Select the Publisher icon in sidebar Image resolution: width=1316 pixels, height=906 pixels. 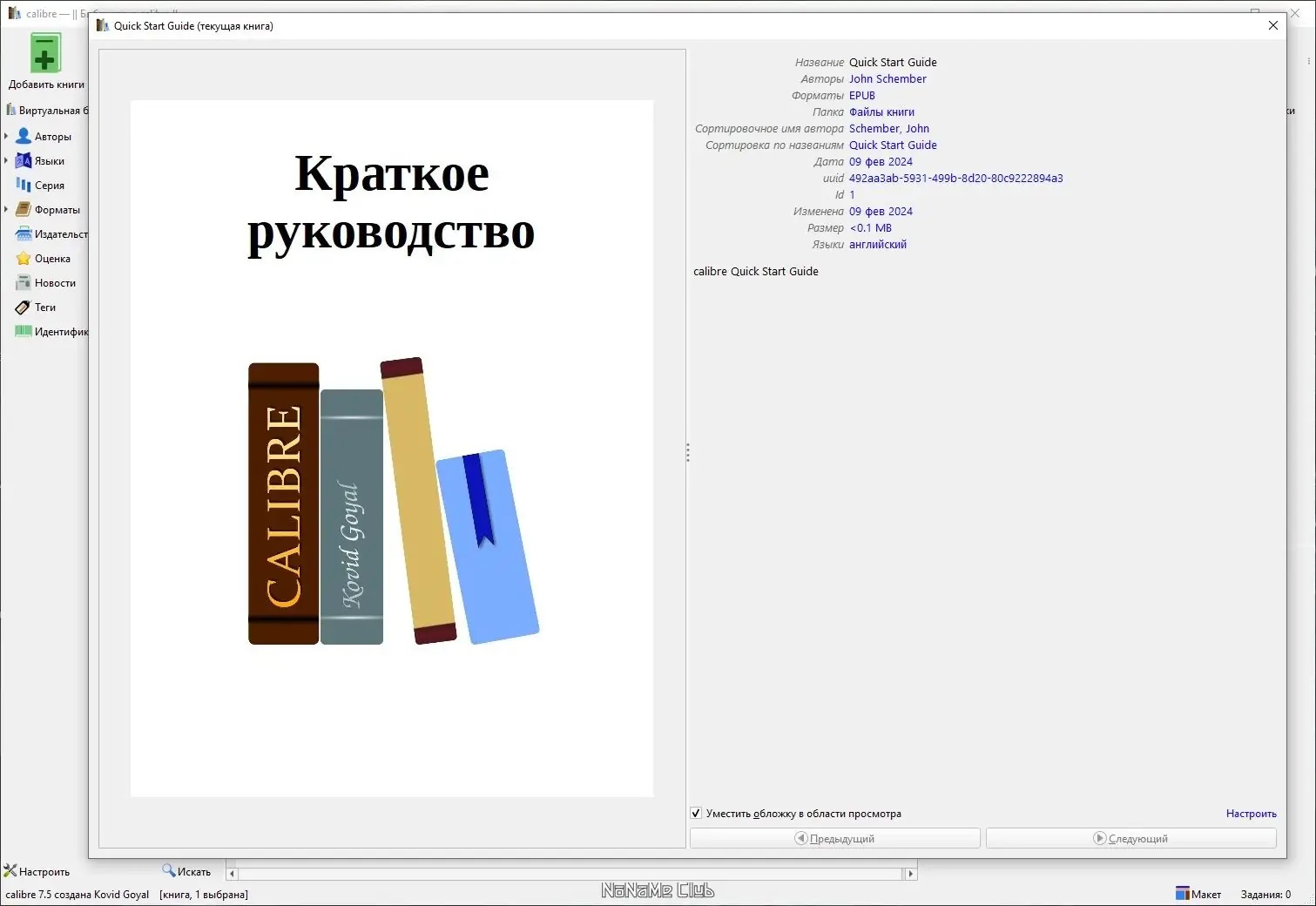pyautogui.click(x=24, y=233)
